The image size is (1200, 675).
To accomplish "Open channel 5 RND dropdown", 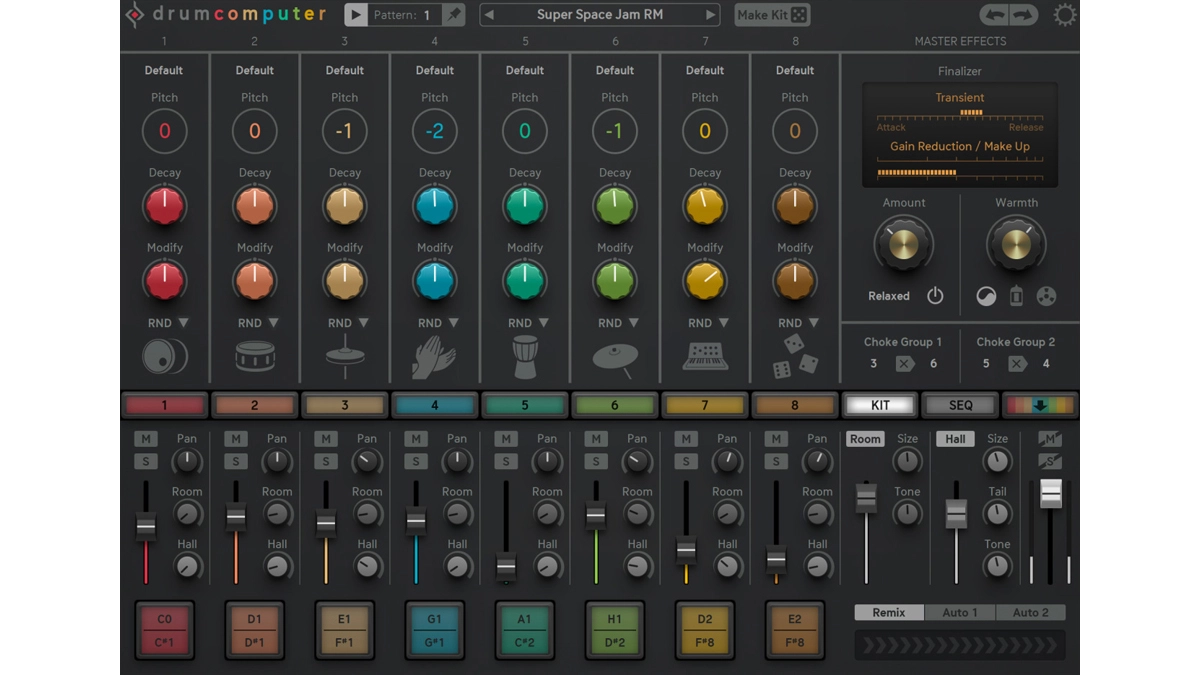I will click(x=528, y=323).
